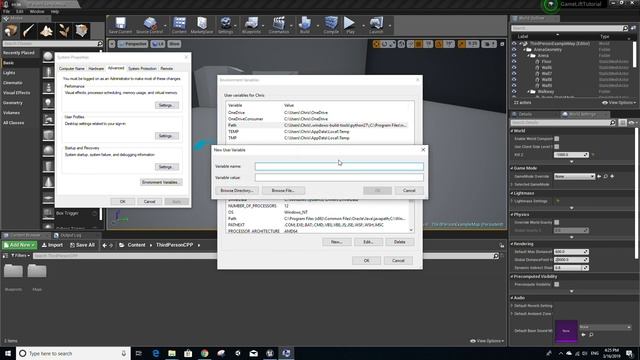Image resolution: width=640 pixels, height=360 pixels.
Task: Toggle visibility of the Floor actor
Action: [x=514, y=62]
